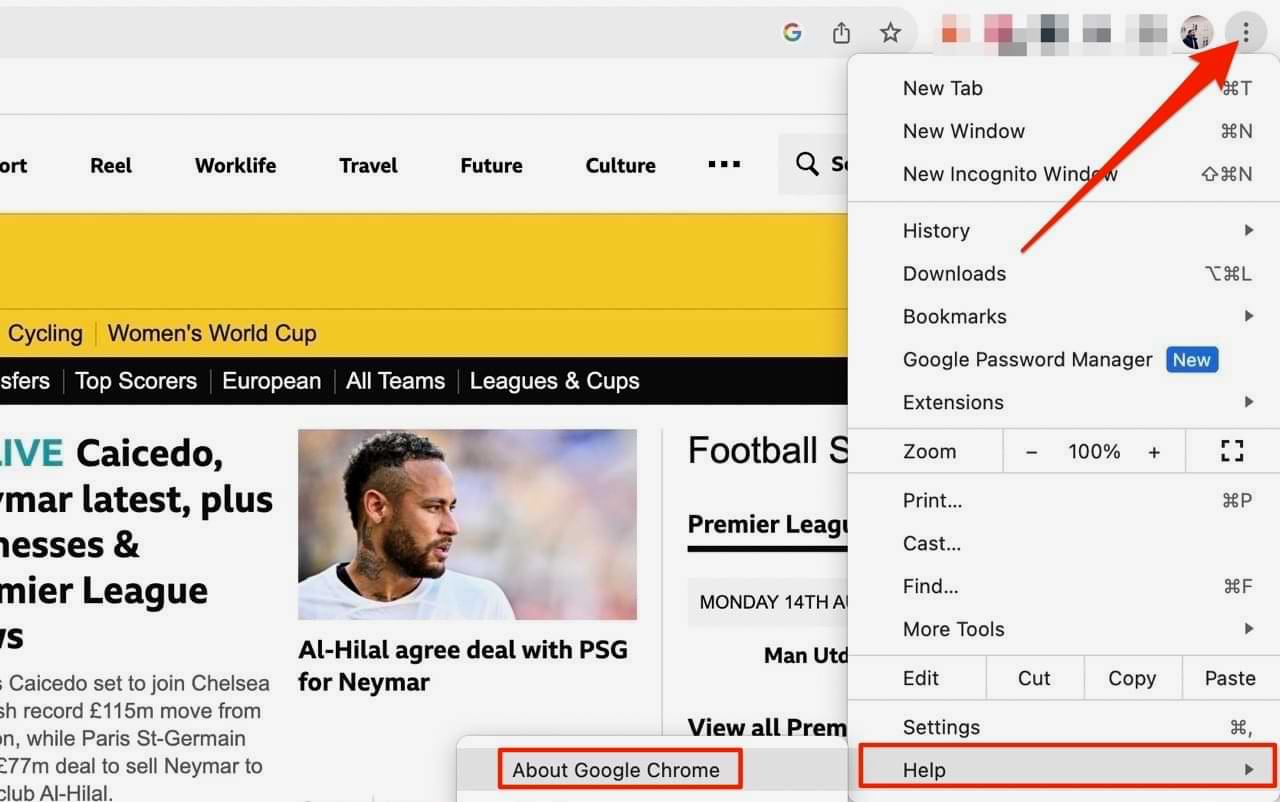Go to Women's World Cup

click(x=212, y=333)
